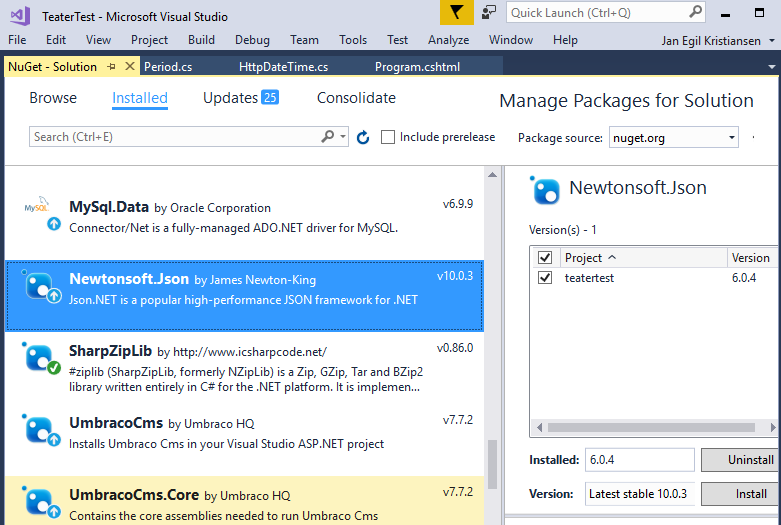Viewport: 781px width, 525px height.
Task: Open the Help menu
Action: coord(565,40)
